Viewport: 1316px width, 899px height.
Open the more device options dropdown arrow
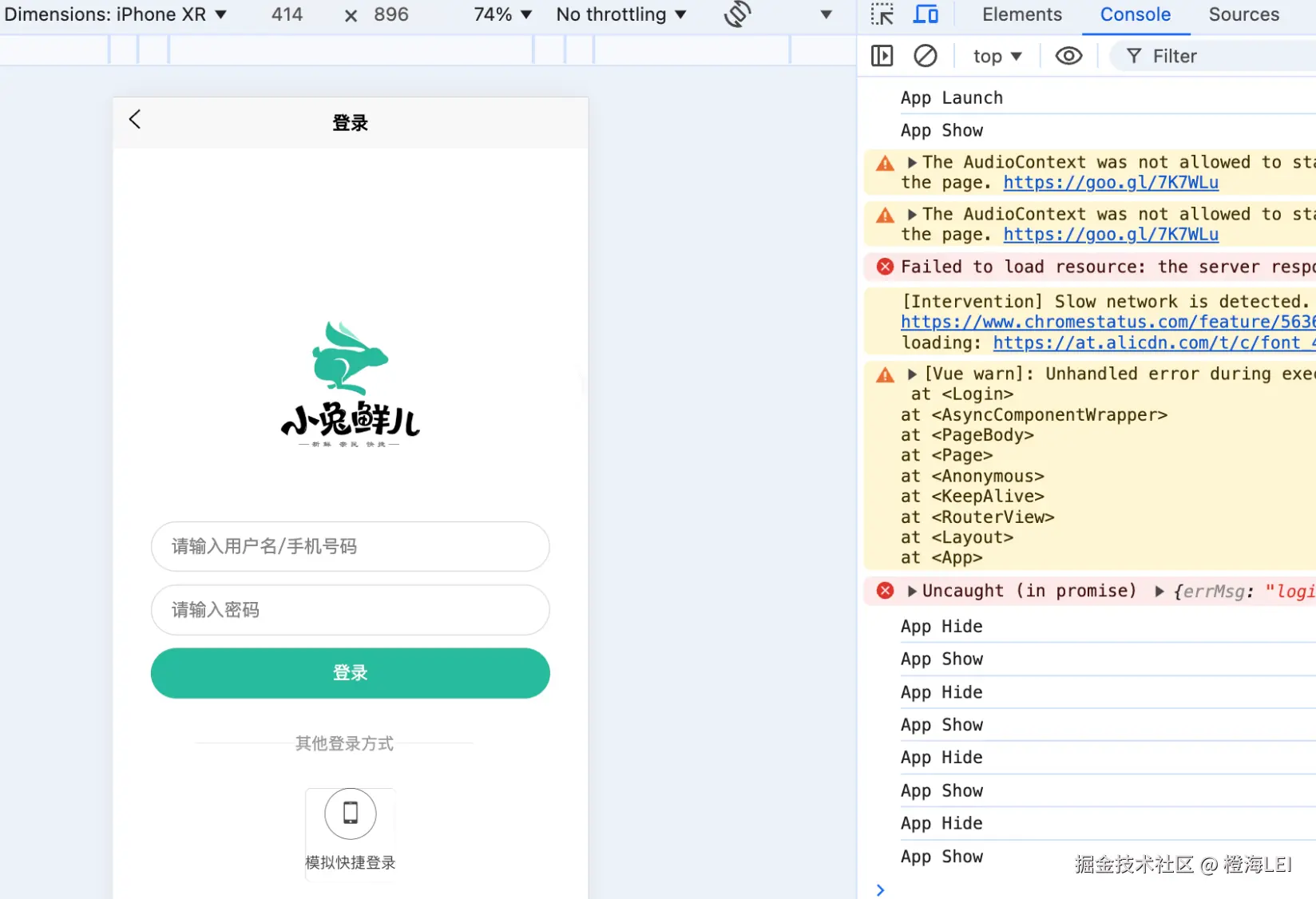(x=826, y=14)
